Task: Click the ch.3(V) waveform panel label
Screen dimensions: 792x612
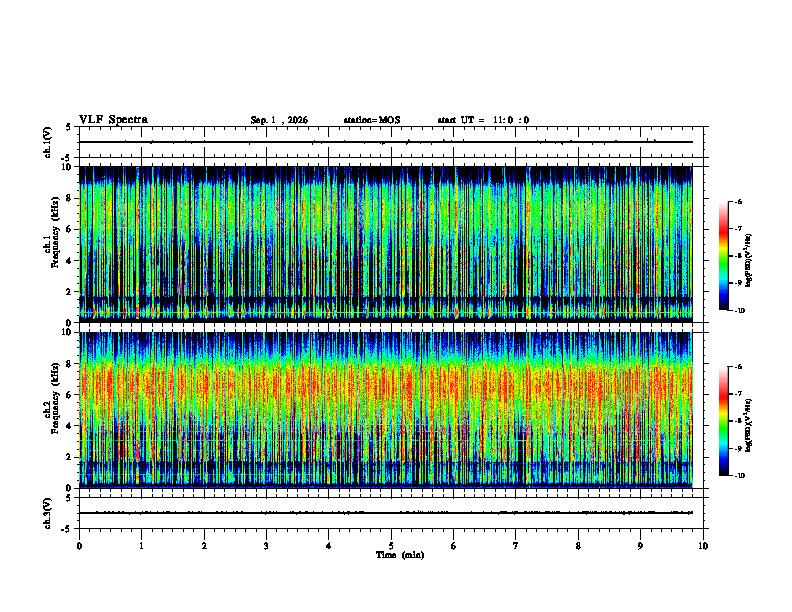Action: [48, 513]
